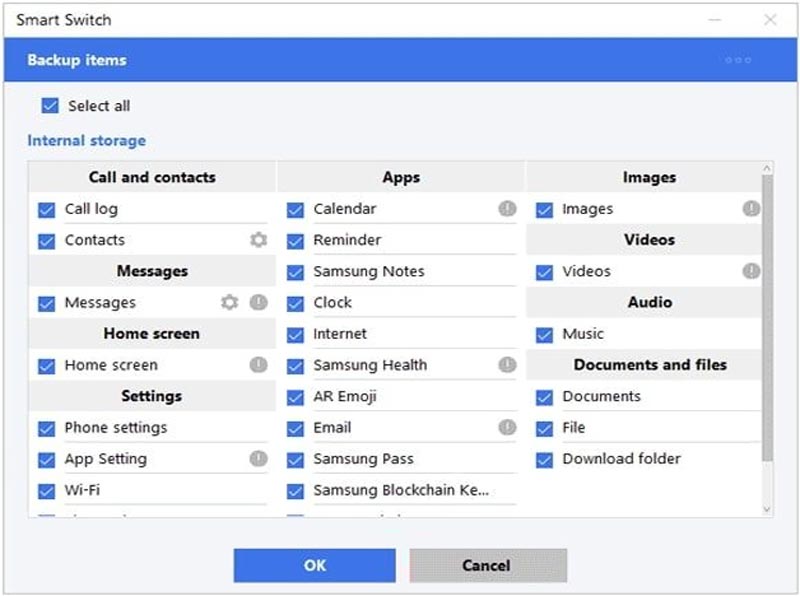The height and width of the screenshot is (596, 800).
Task: Click the info icon beside Calendar
Action: (507, 208)
